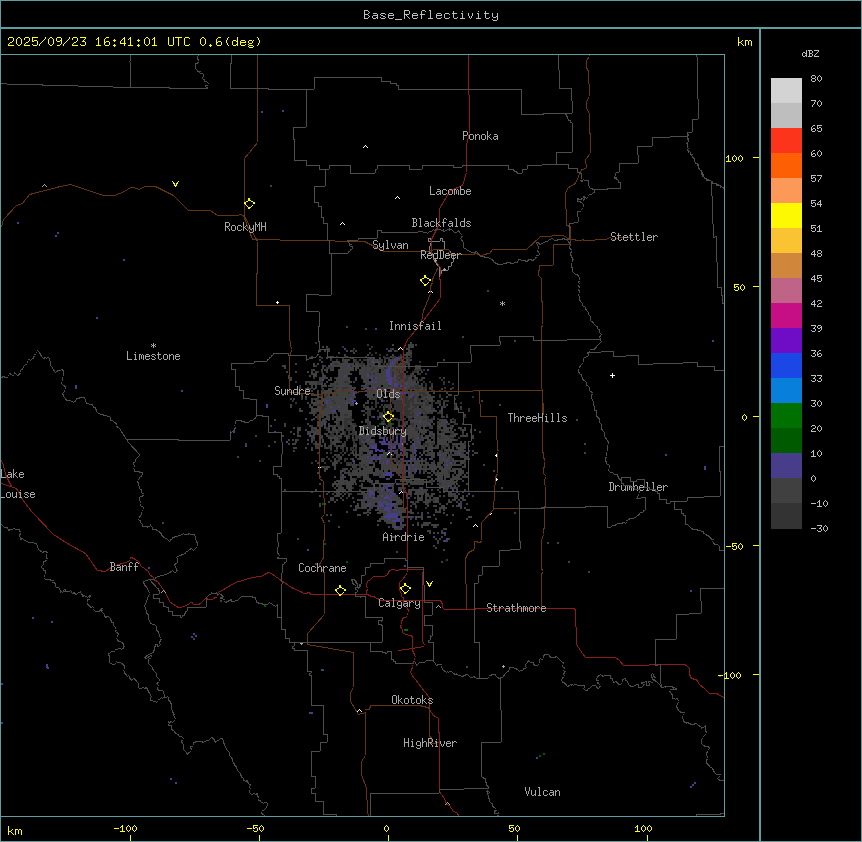Click the yellow V marker northwest of RockyMH

click(x=175, y=184)
